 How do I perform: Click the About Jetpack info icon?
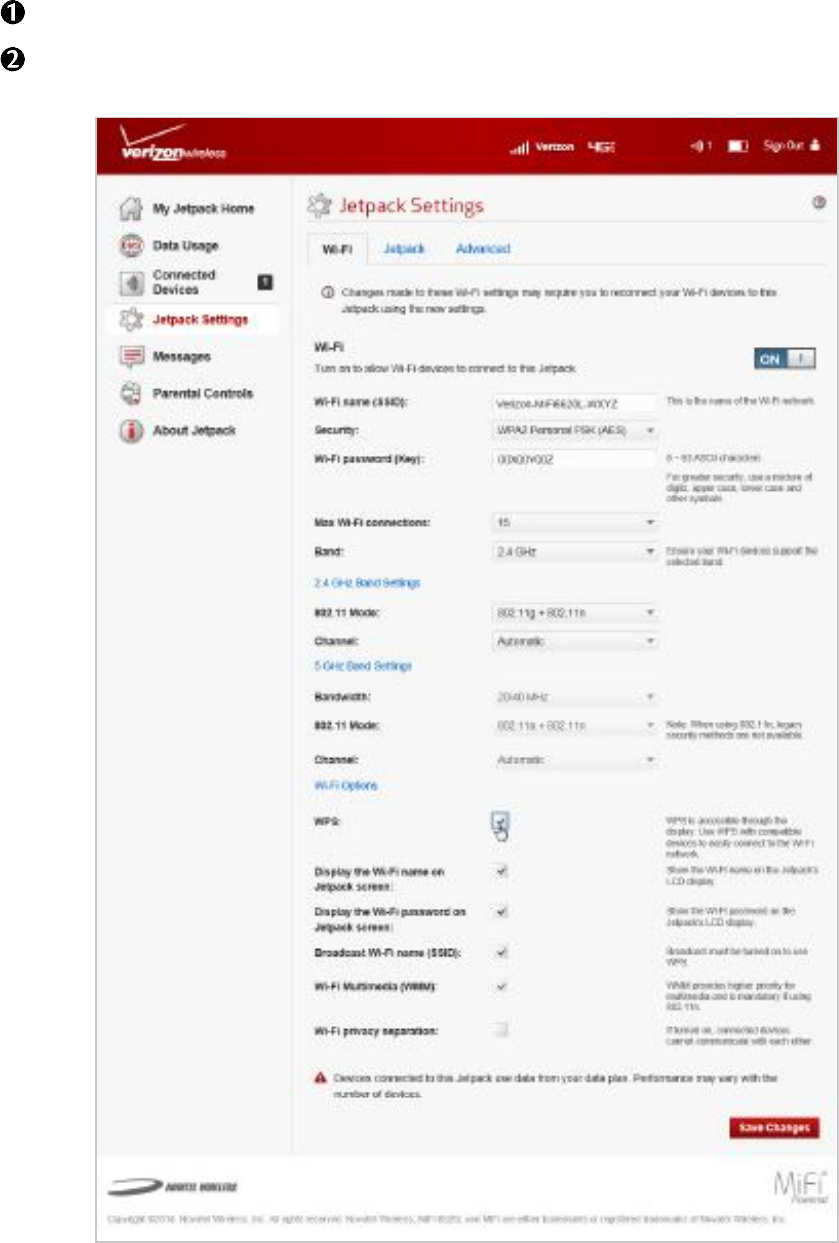[130, 431]
